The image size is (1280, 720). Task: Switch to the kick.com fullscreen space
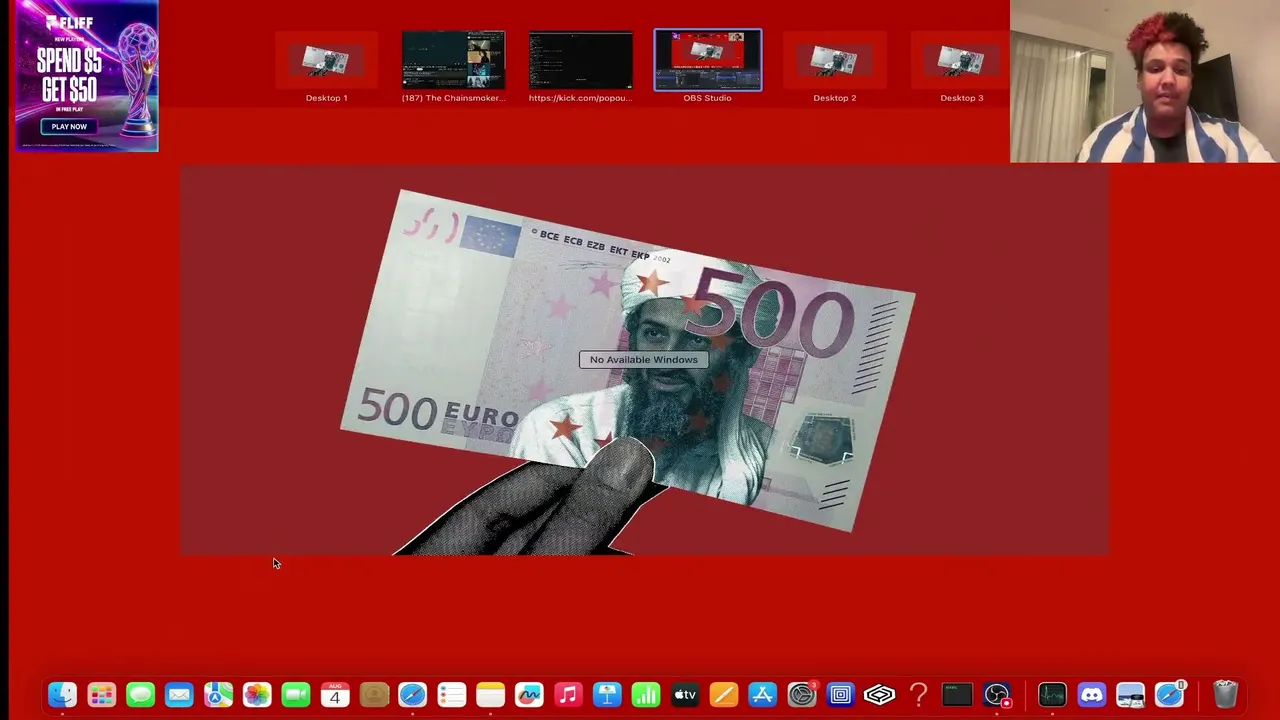[x=580, y=60]
